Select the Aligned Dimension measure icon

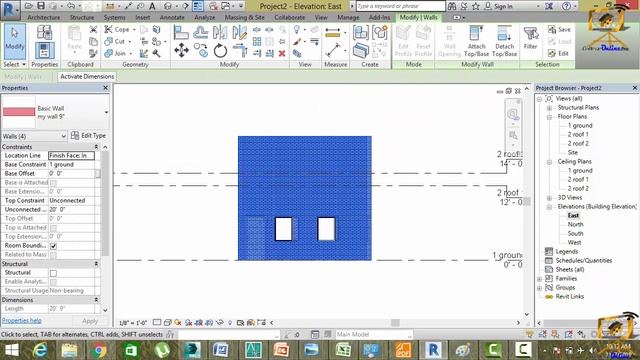pyautogui.click(x=333, y=51)
